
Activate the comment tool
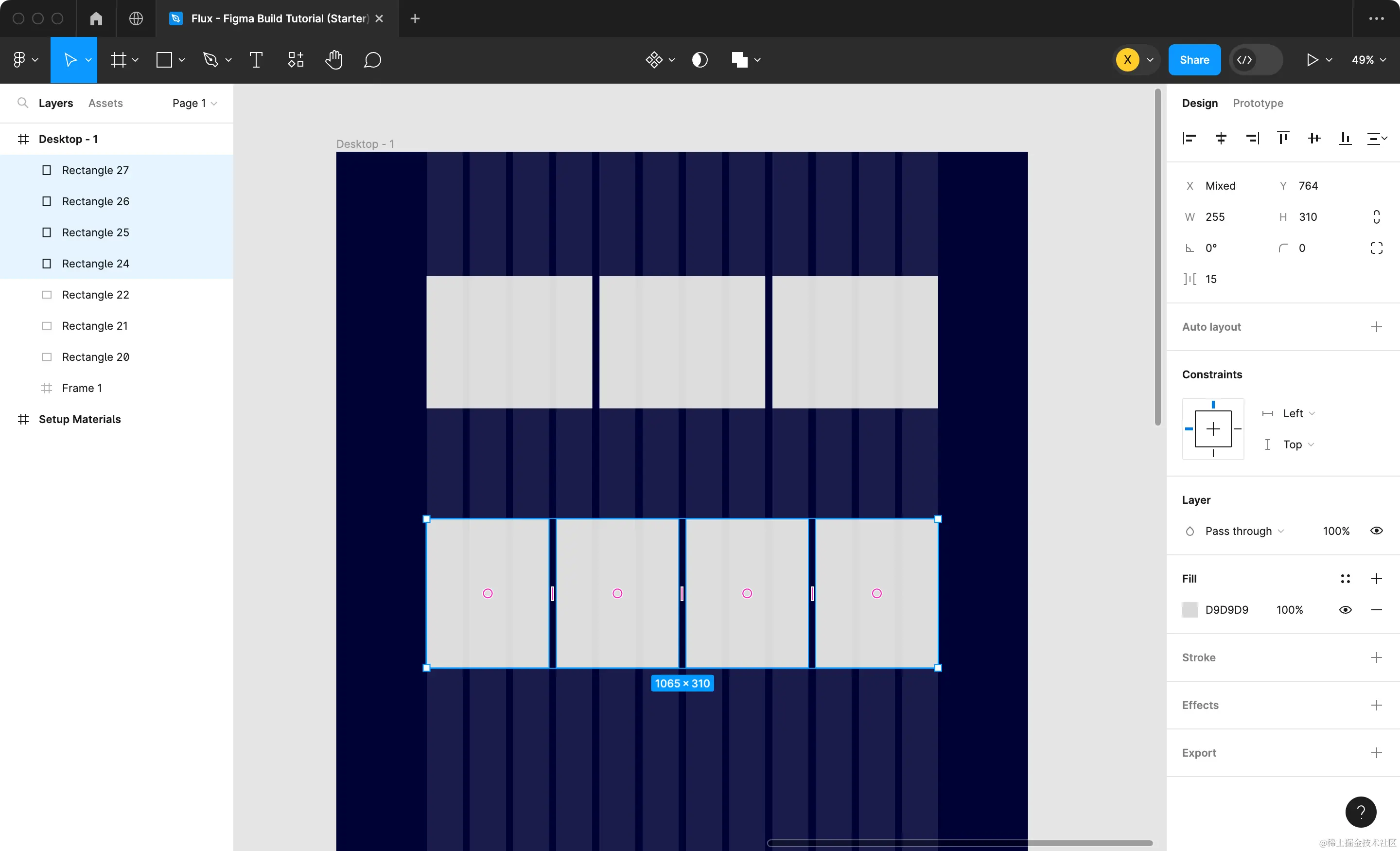click(x=372, y=60)
